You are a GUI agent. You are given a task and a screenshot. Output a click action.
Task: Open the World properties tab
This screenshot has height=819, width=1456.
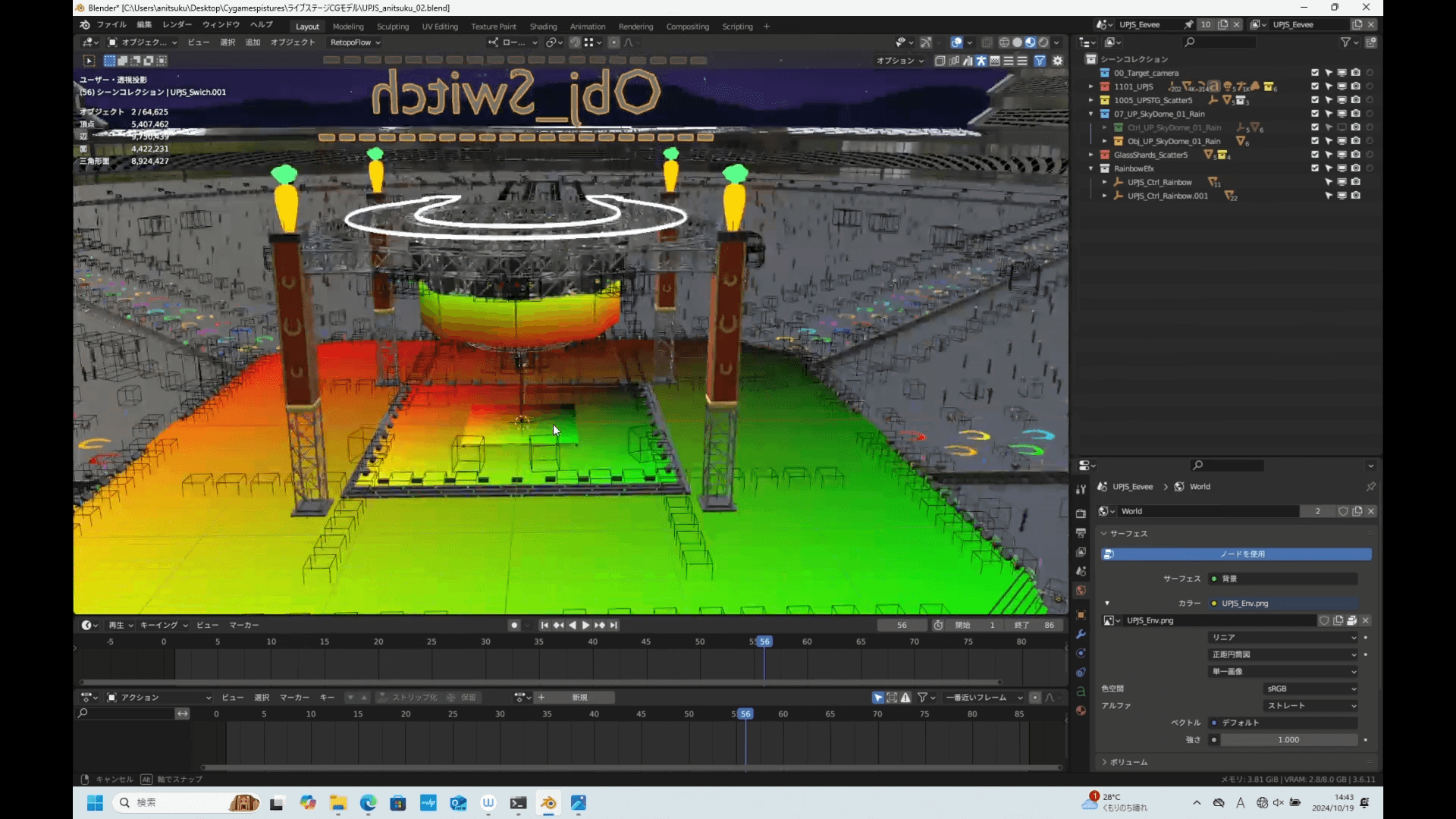tap(1081, 590)
